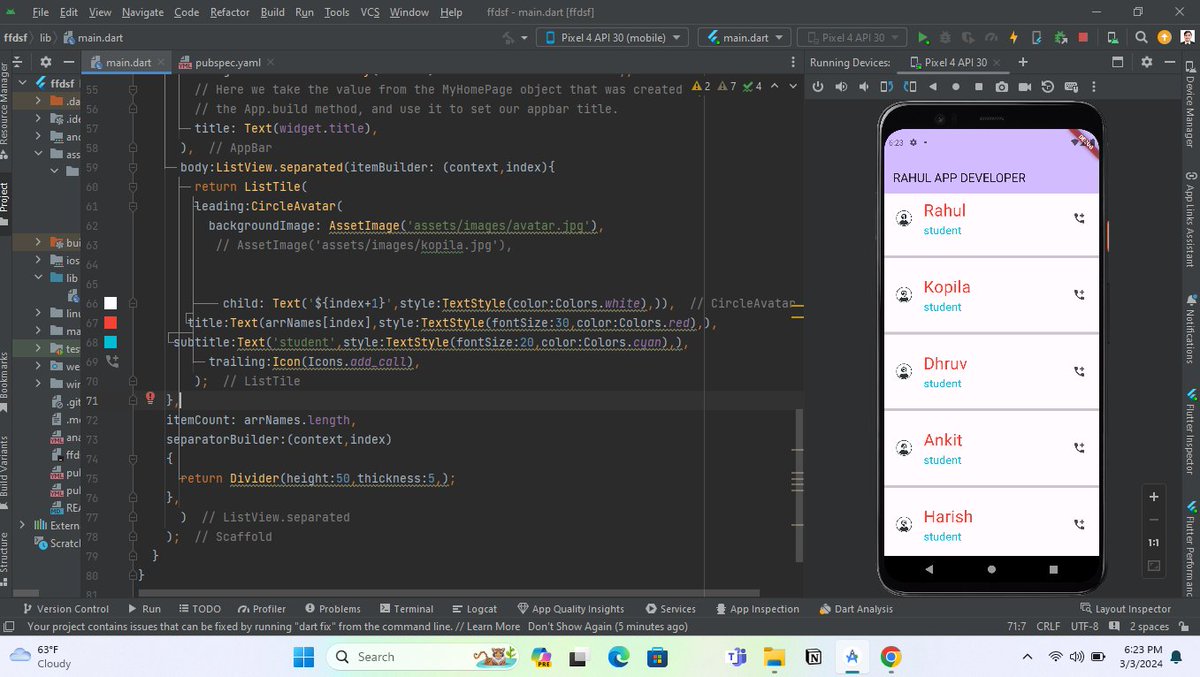Stop the running app red square

(1083, 38)
